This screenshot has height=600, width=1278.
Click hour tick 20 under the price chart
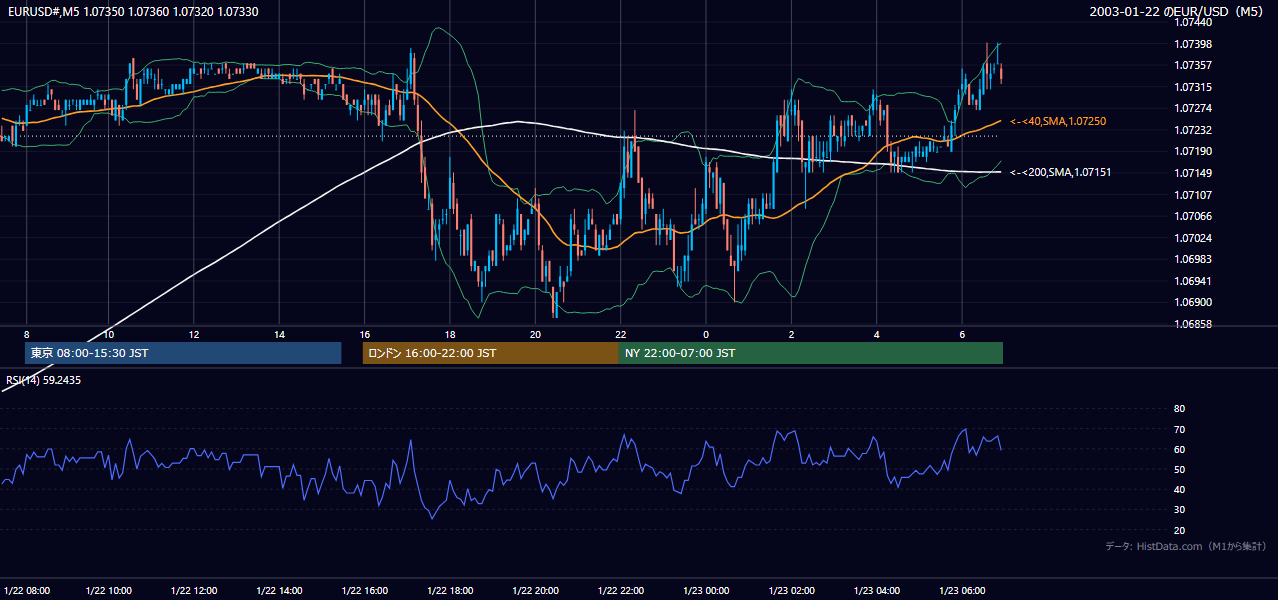[536, 334]
